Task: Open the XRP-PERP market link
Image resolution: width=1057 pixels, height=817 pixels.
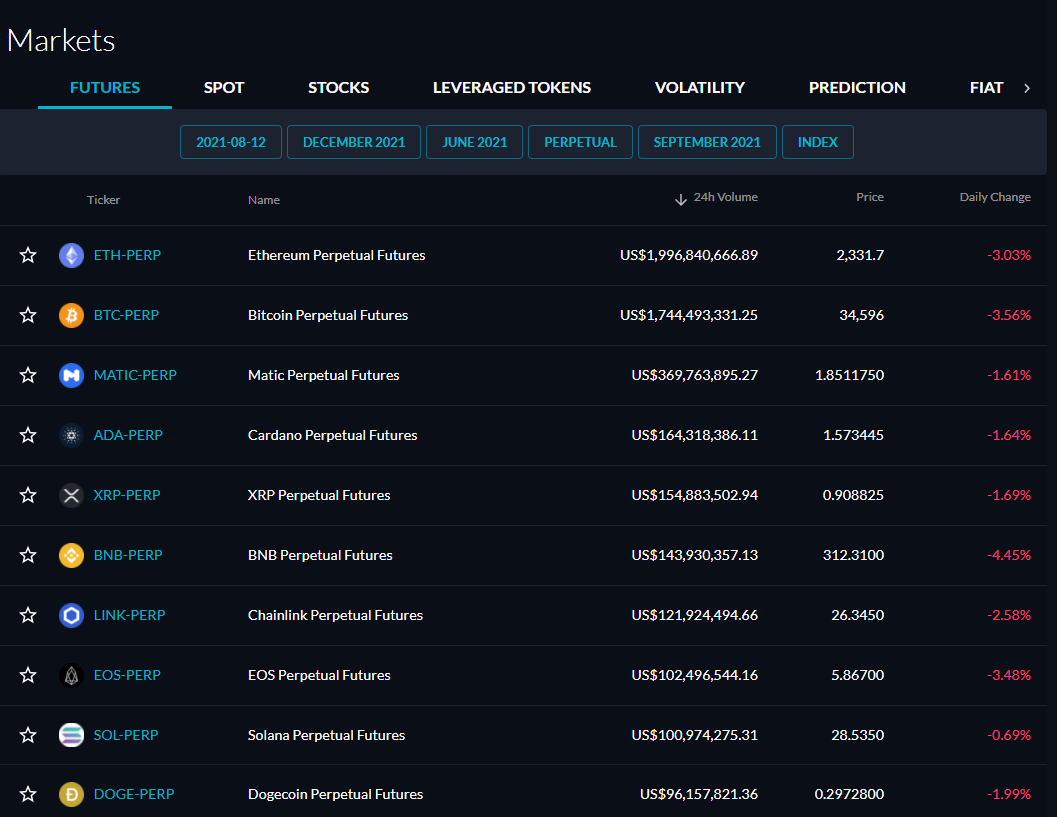Action: point(127,495)
